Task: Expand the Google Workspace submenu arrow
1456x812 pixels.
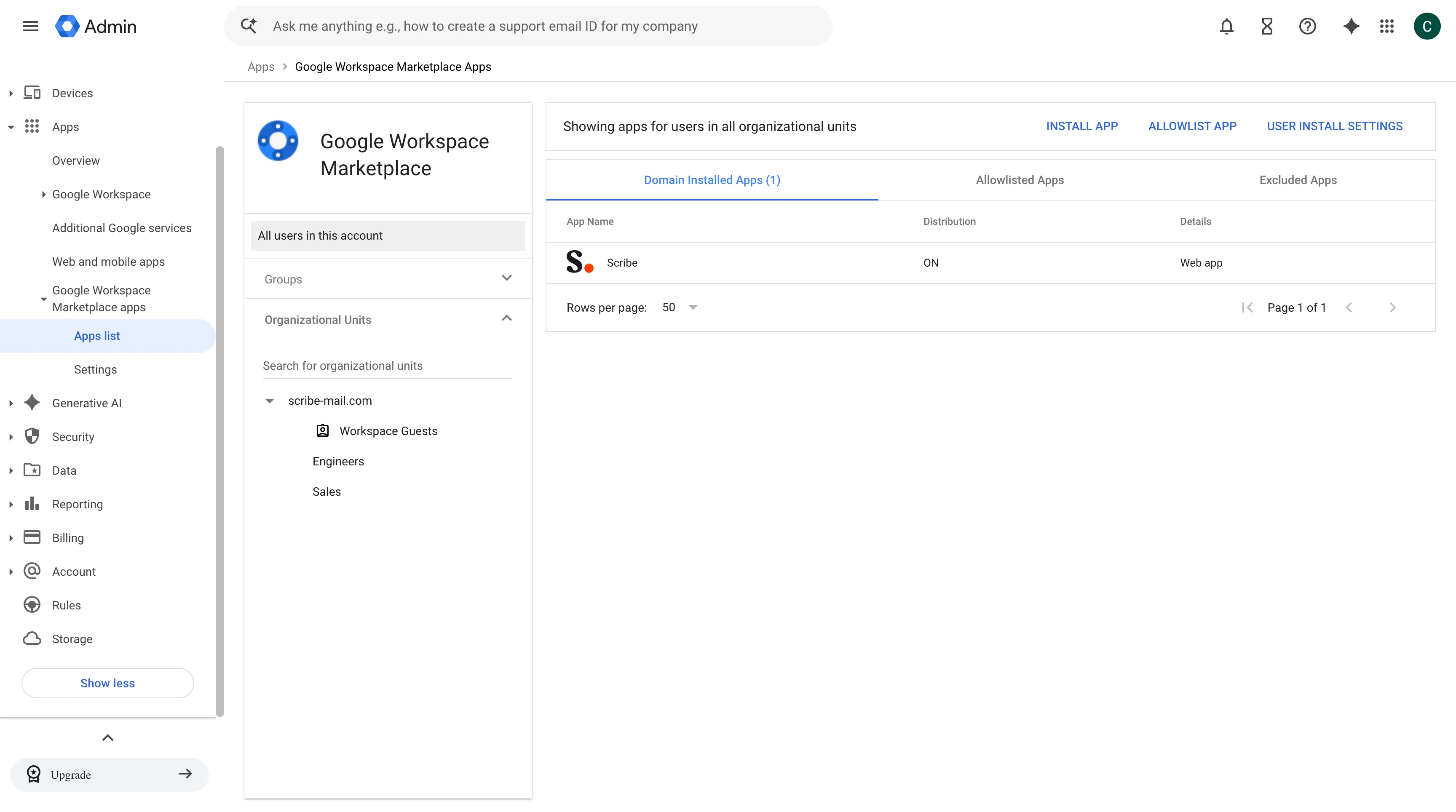Action: [43, 195]
